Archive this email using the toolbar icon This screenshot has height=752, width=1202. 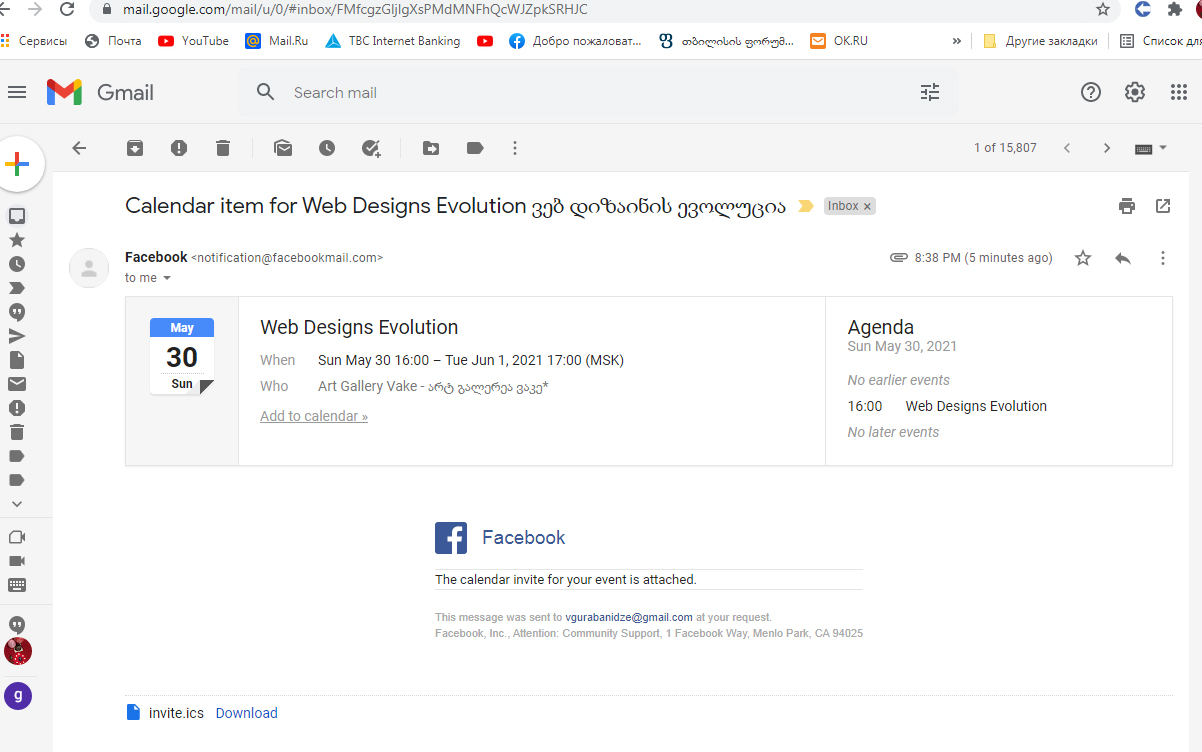point(135,148)
